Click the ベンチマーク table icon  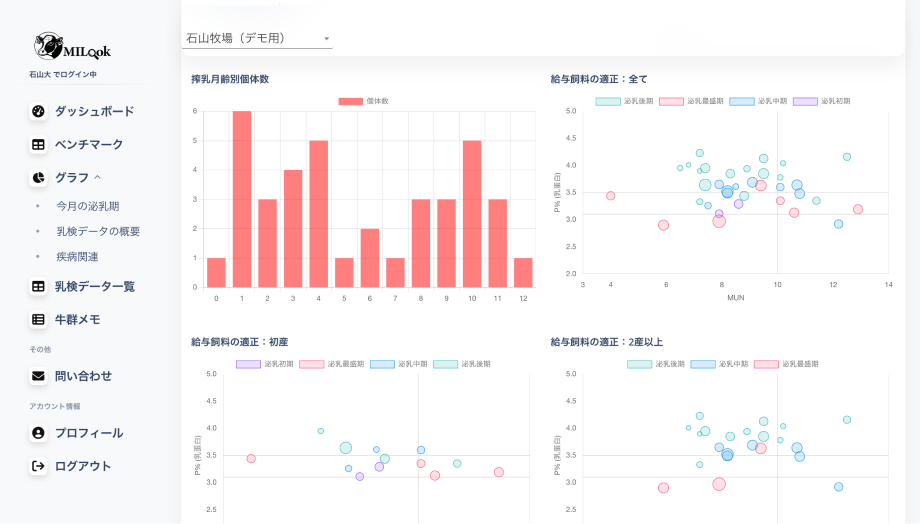click(38, 145)
